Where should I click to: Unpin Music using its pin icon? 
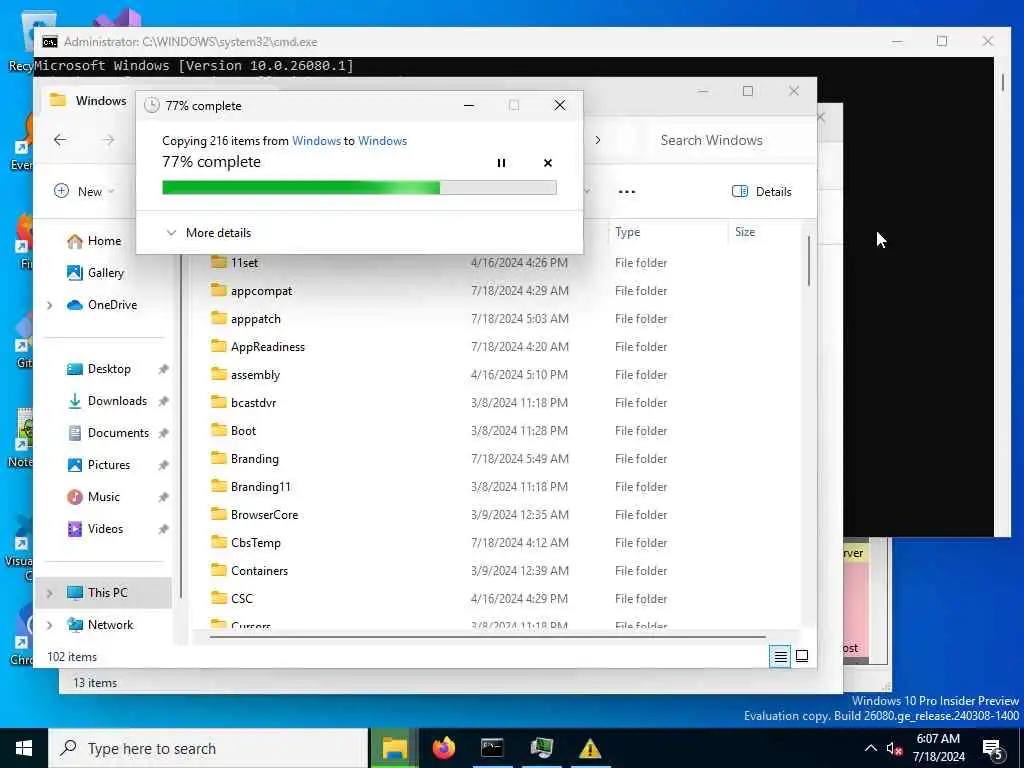(163, 497)
